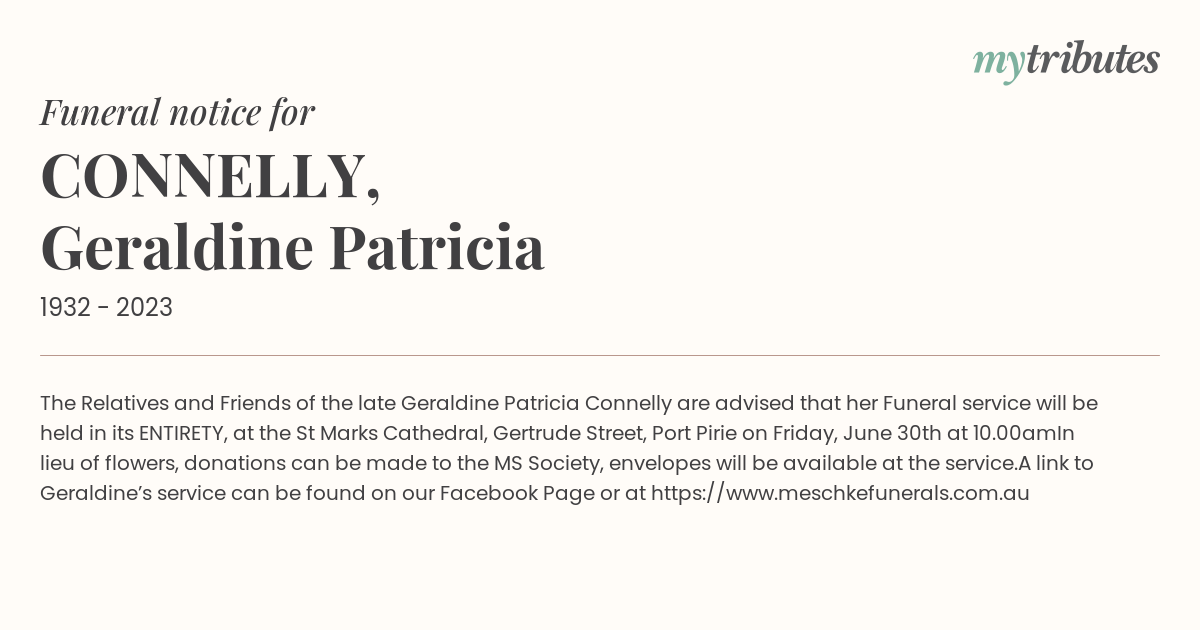Select the "MS Society" donation mention
This screenshot has width=1200, height=630.
(x=548, y=463)
